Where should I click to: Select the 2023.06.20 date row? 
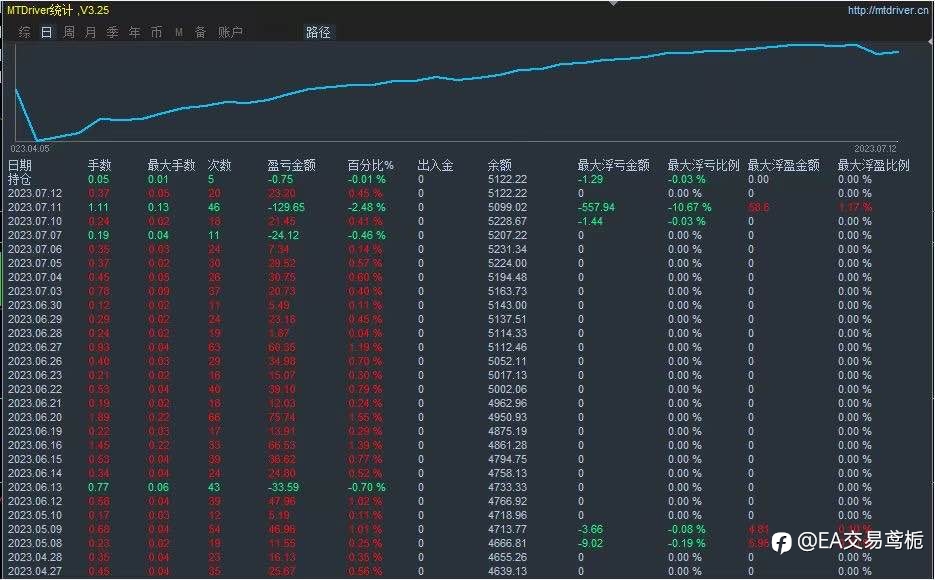[x=35, y=417]
